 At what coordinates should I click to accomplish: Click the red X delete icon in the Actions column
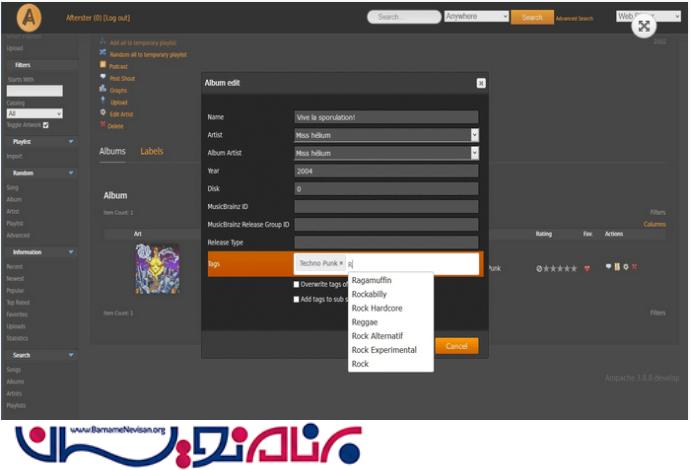click(634, 267)
